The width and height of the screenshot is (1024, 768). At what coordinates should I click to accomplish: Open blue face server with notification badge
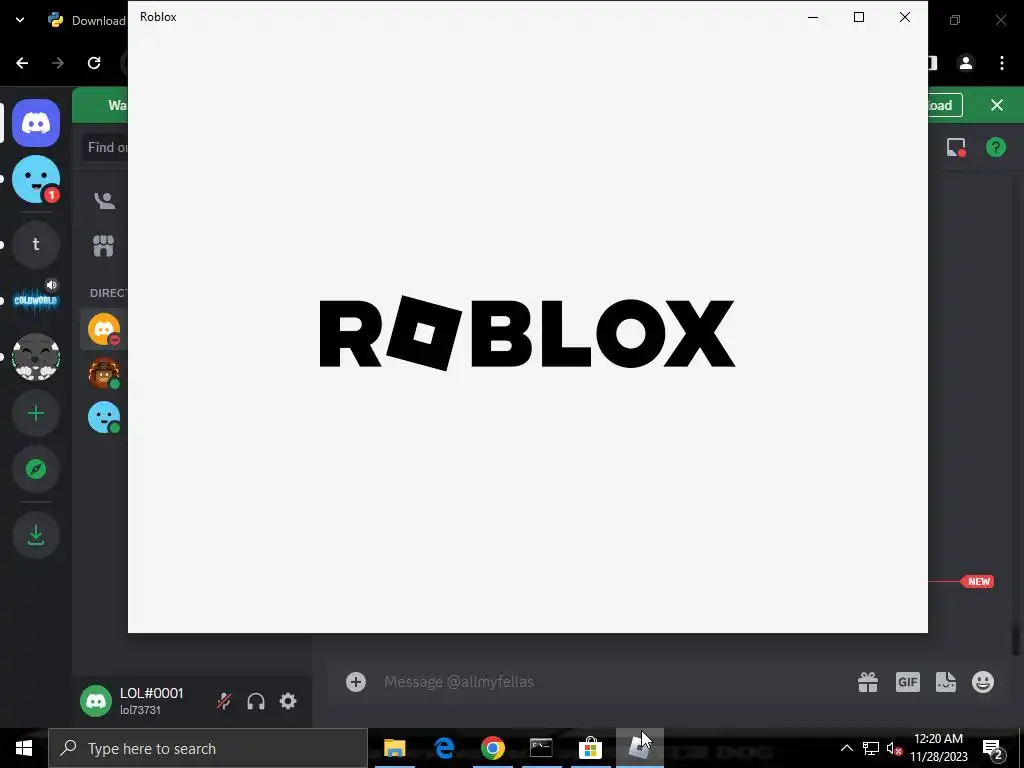pos(36,179)
